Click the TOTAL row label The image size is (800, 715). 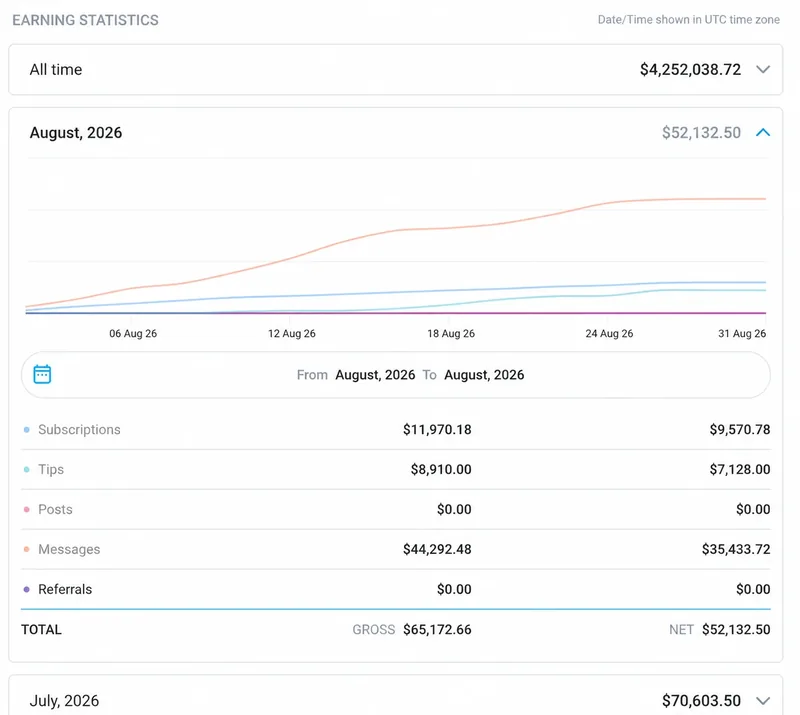[41, 629]
